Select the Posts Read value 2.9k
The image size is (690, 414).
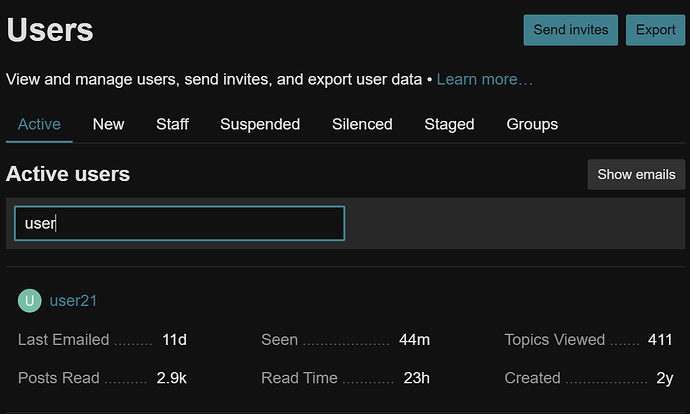click(172, 378)
